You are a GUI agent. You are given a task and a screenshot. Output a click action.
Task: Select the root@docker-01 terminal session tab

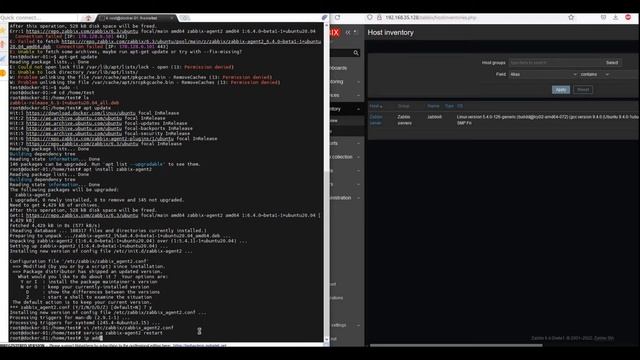pos(137,18)
